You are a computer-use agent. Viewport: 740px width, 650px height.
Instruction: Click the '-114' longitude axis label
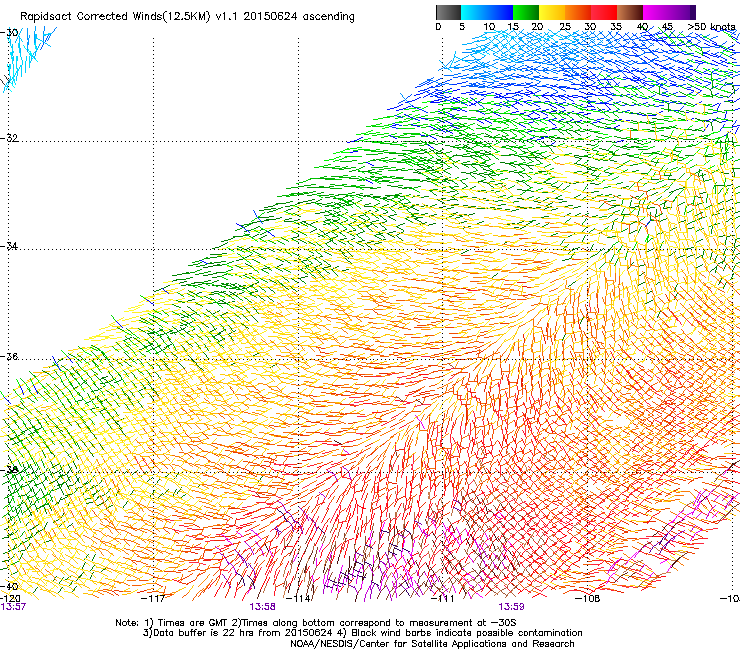click(299, 599)
